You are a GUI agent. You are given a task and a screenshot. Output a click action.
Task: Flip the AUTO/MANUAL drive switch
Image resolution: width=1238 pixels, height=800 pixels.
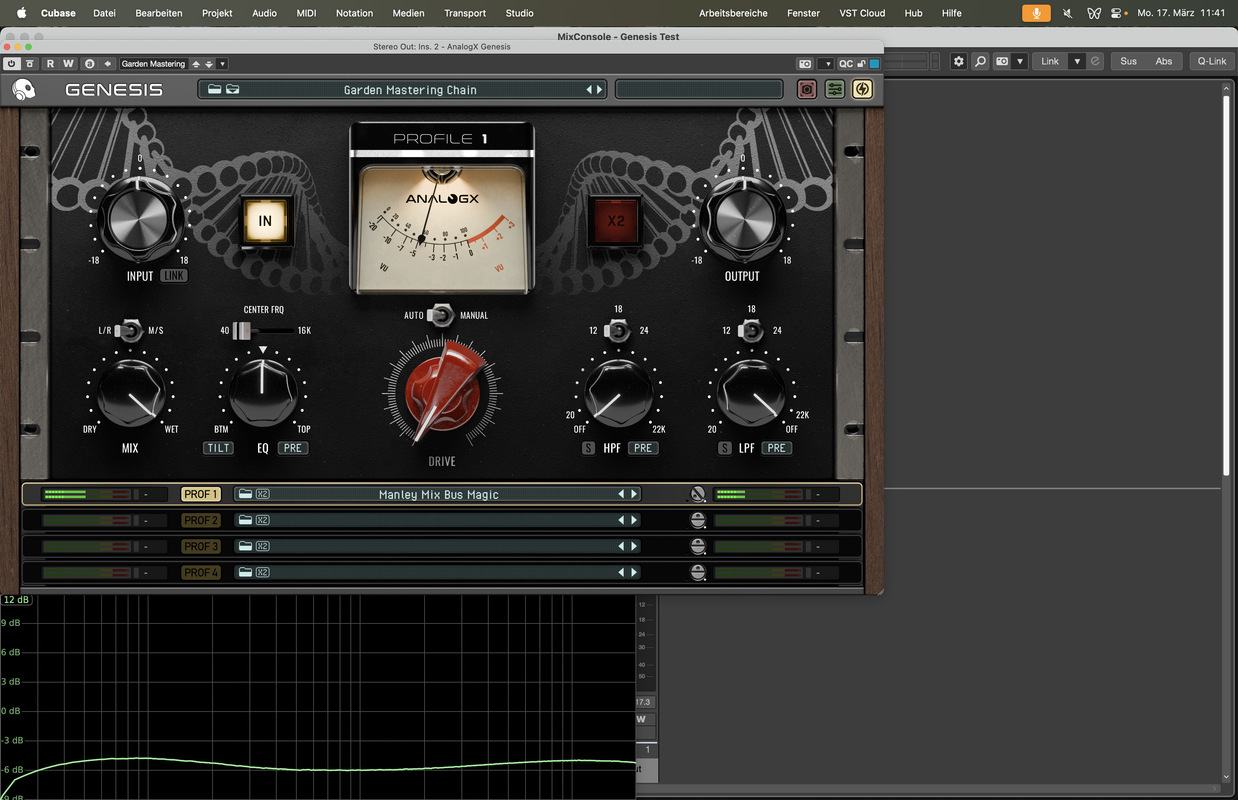coord(440,316)
